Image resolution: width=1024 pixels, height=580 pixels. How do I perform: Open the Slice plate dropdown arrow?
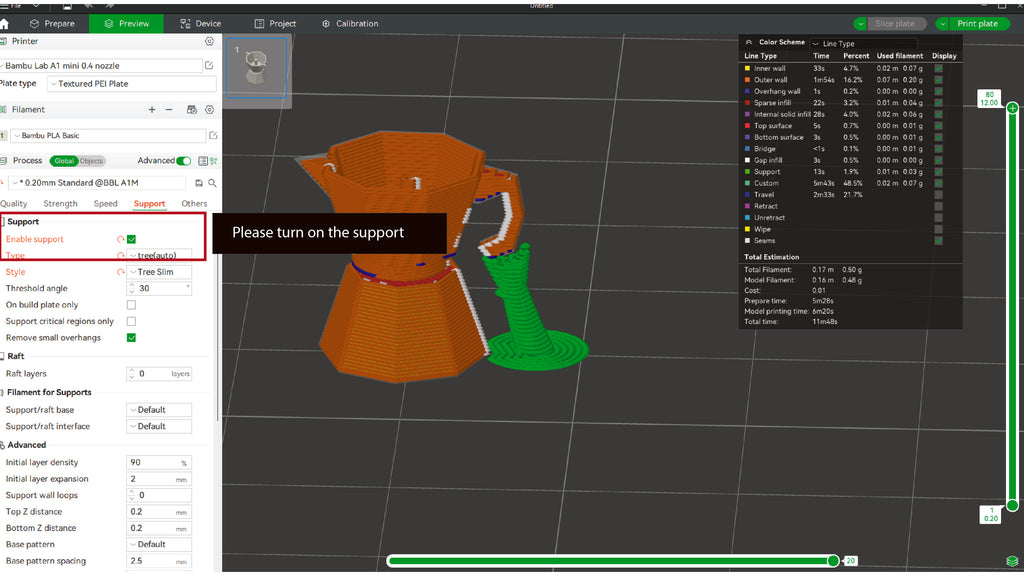tap(861, 24)
